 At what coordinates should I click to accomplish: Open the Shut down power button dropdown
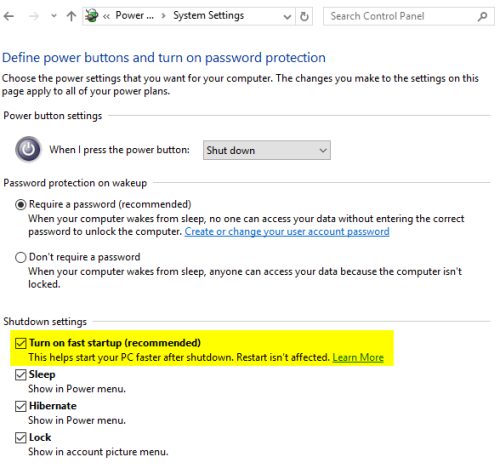[x=267, y=150]
